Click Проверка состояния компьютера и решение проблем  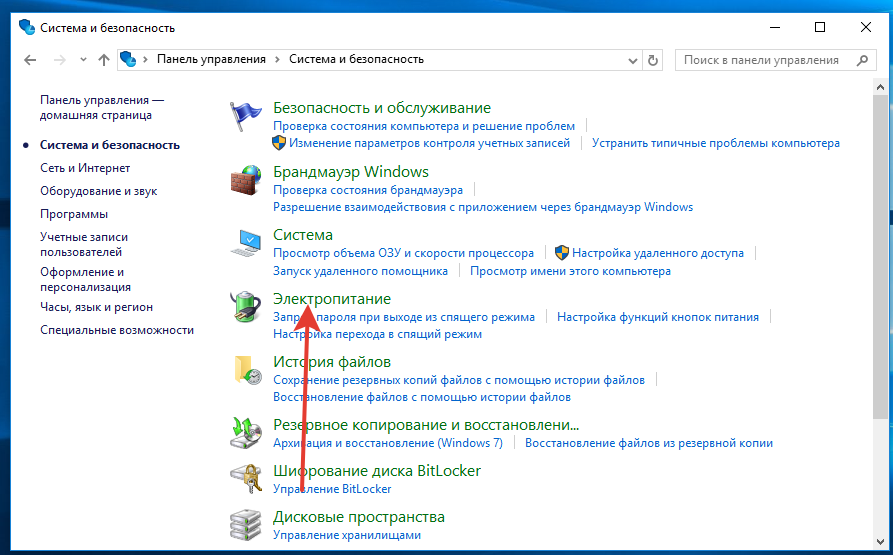(424, 126)
